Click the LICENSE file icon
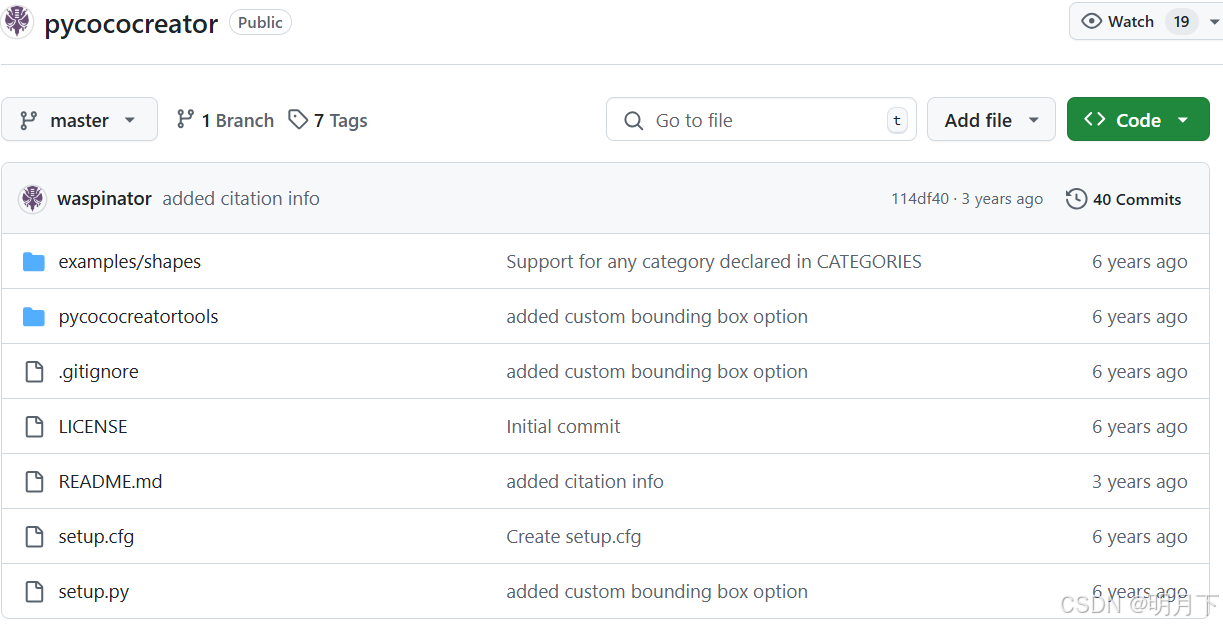The image size is (1223, 624). (x=34, y=427)
